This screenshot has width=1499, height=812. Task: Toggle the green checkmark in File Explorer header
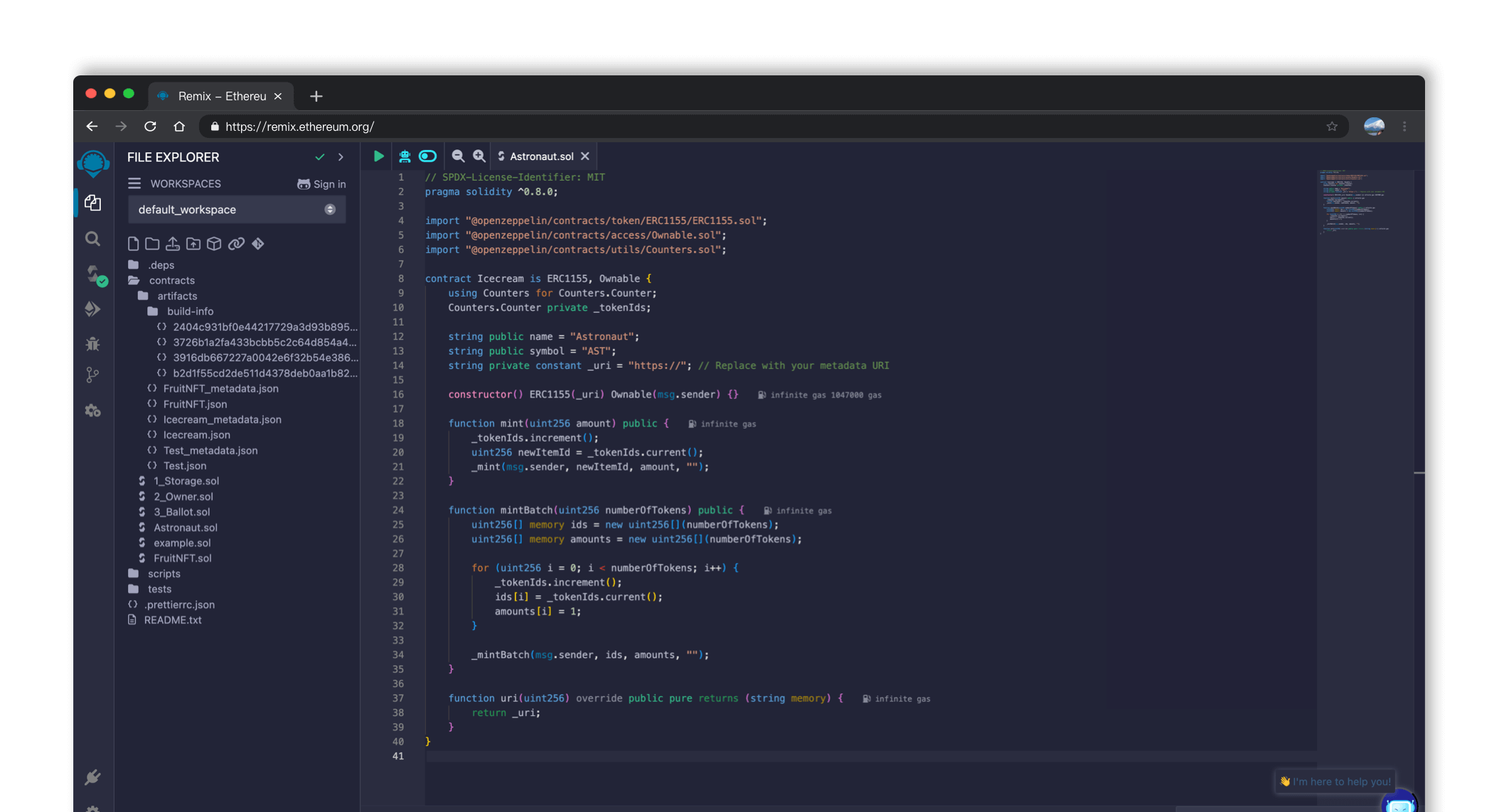pos(319,156)
